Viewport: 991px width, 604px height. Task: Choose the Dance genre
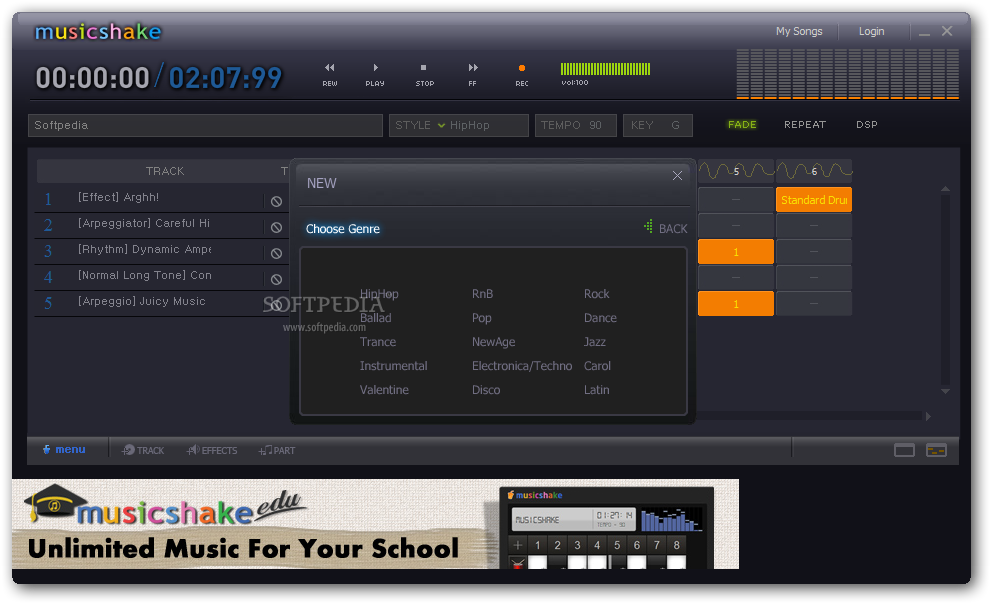click(x=600, y=318)
